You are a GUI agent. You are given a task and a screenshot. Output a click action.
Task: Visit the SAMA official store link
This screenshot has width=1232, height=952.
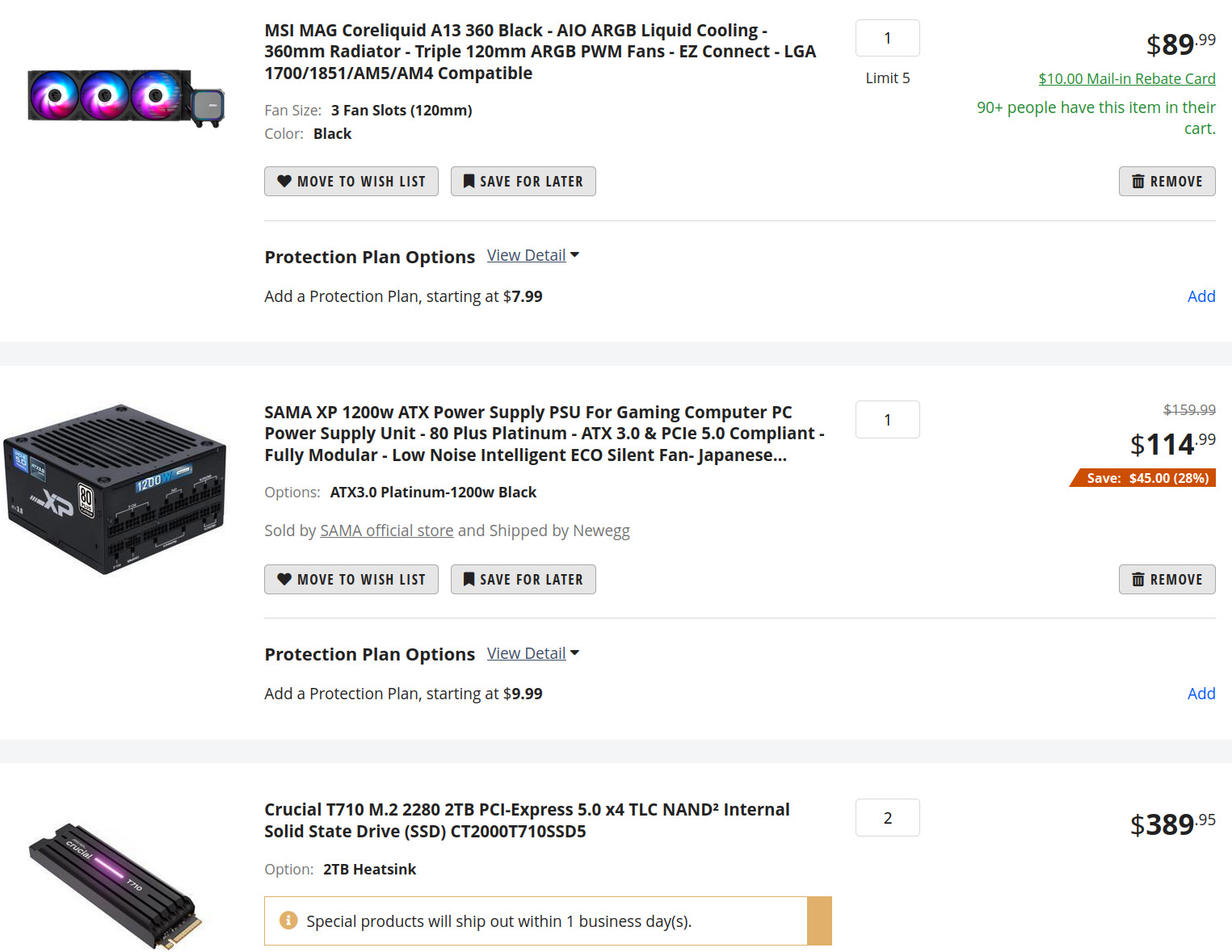(387, 531)
